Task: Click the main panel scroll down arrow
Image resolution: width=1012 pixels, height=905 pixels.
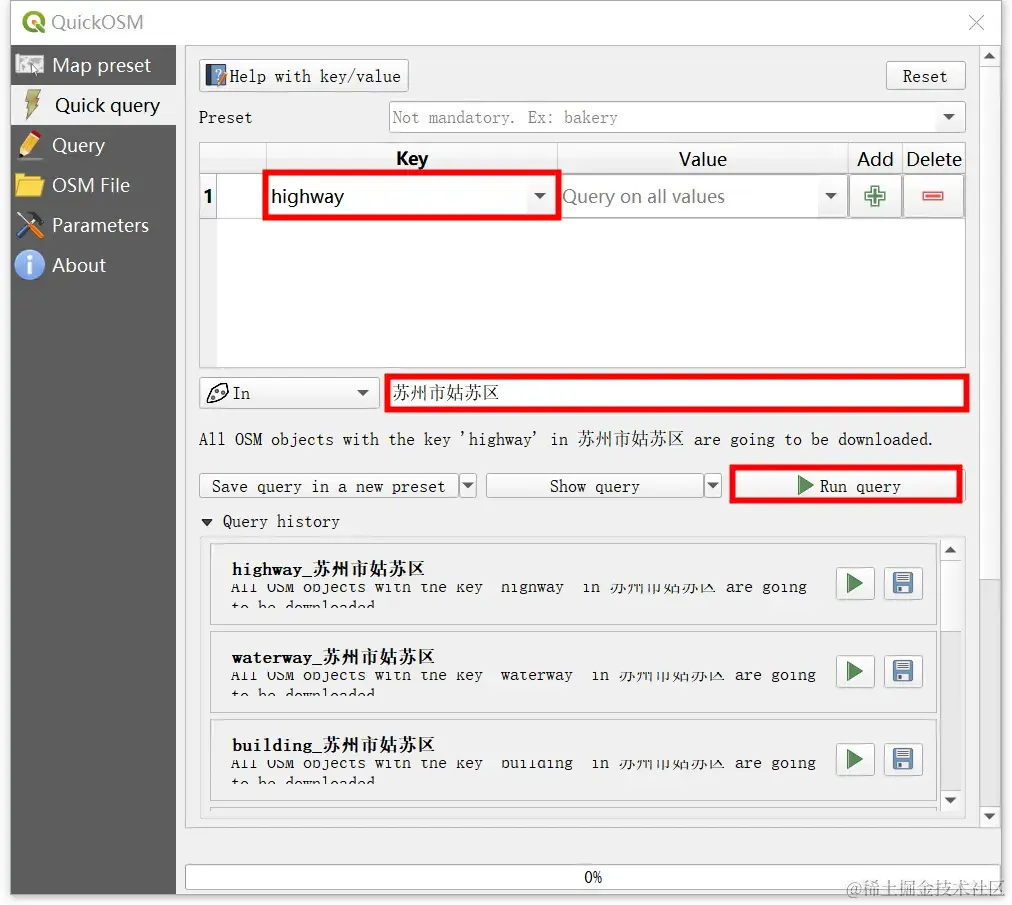Action: (989, 816)
